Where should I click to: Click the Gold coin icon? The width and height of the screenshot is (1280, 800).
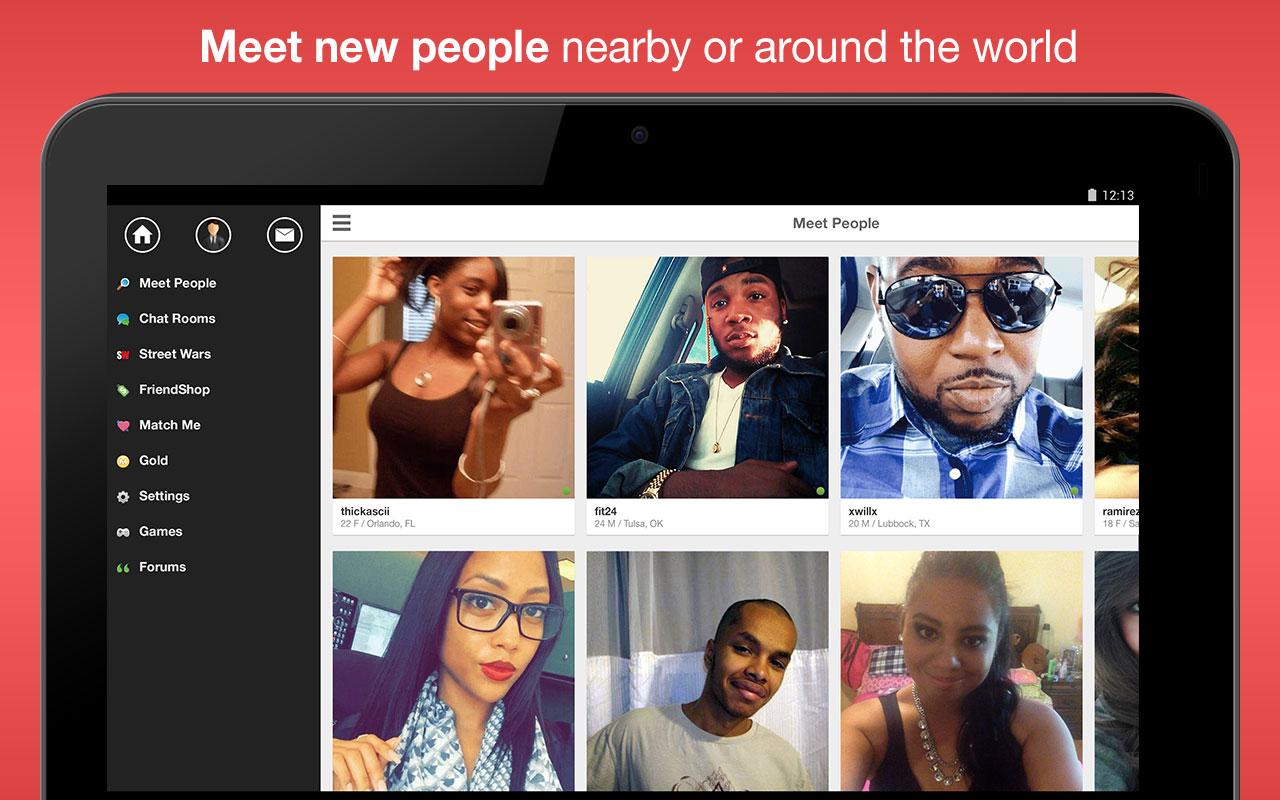123,461
